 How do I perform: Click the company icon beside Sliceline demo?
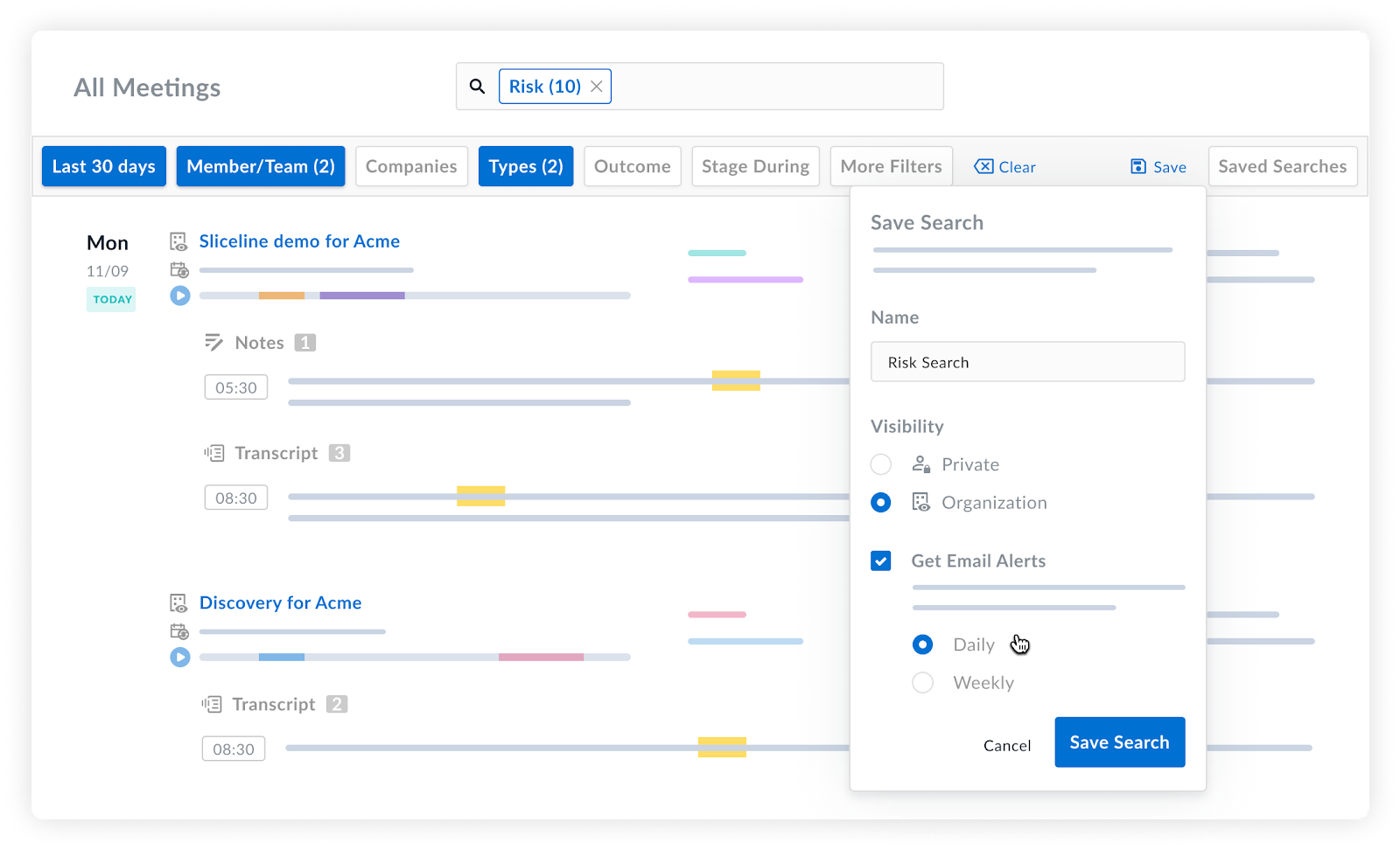[178, 241]
